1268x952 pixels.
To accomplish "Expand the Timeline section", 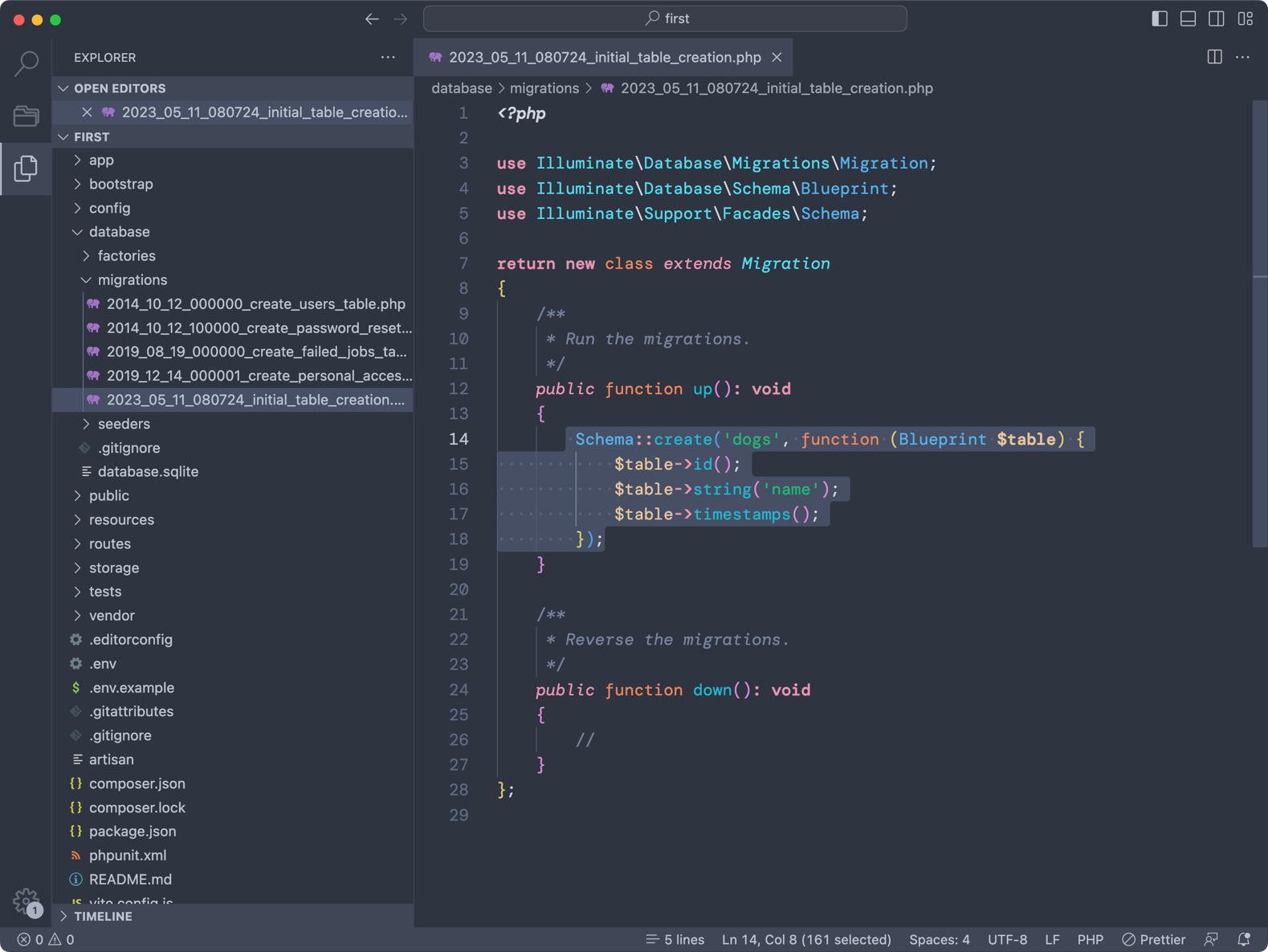I will [103, 916].
